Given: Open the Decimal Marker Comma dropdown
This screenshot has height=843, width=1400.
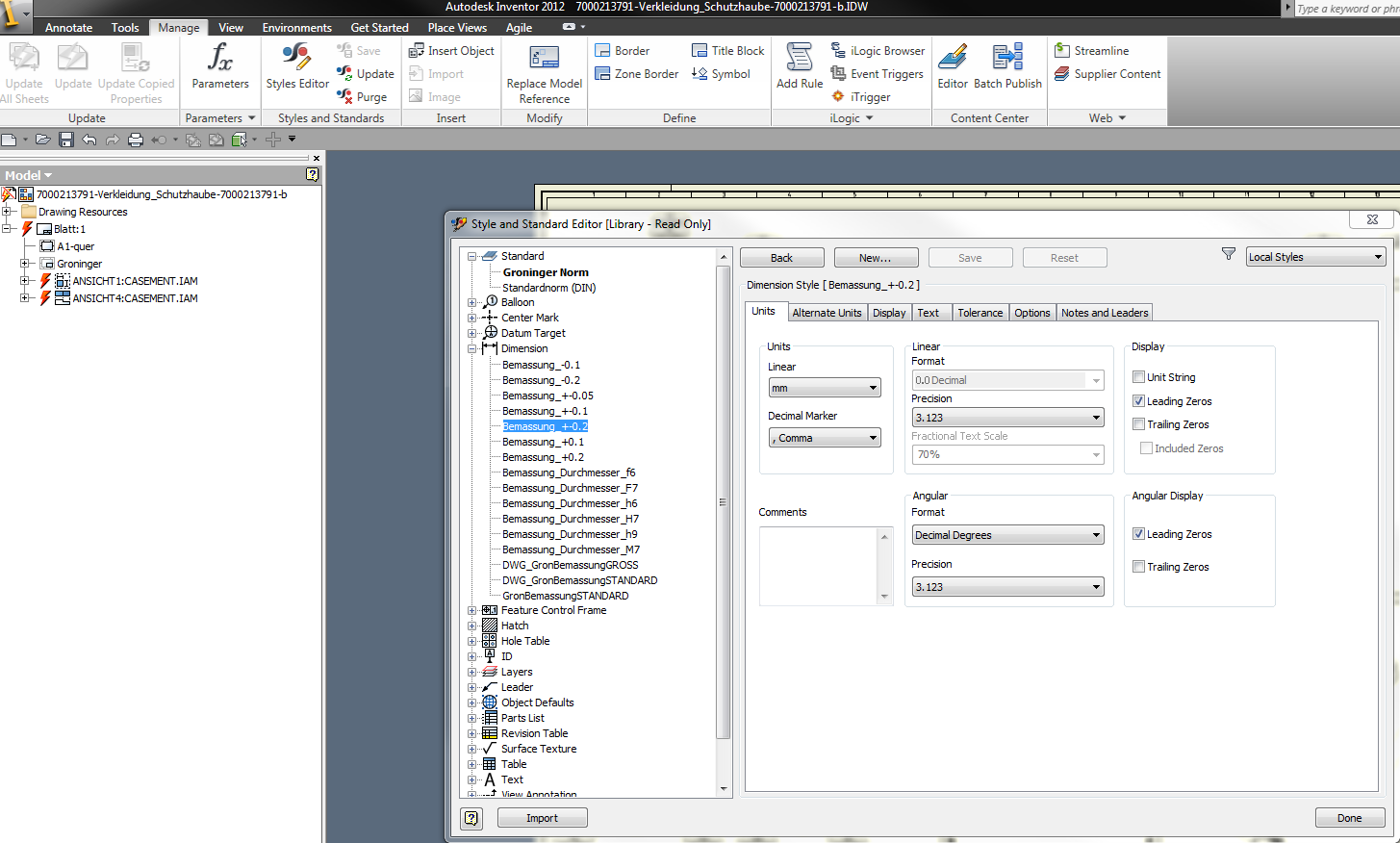Looking at the screenshot, I should click(824, 438).
